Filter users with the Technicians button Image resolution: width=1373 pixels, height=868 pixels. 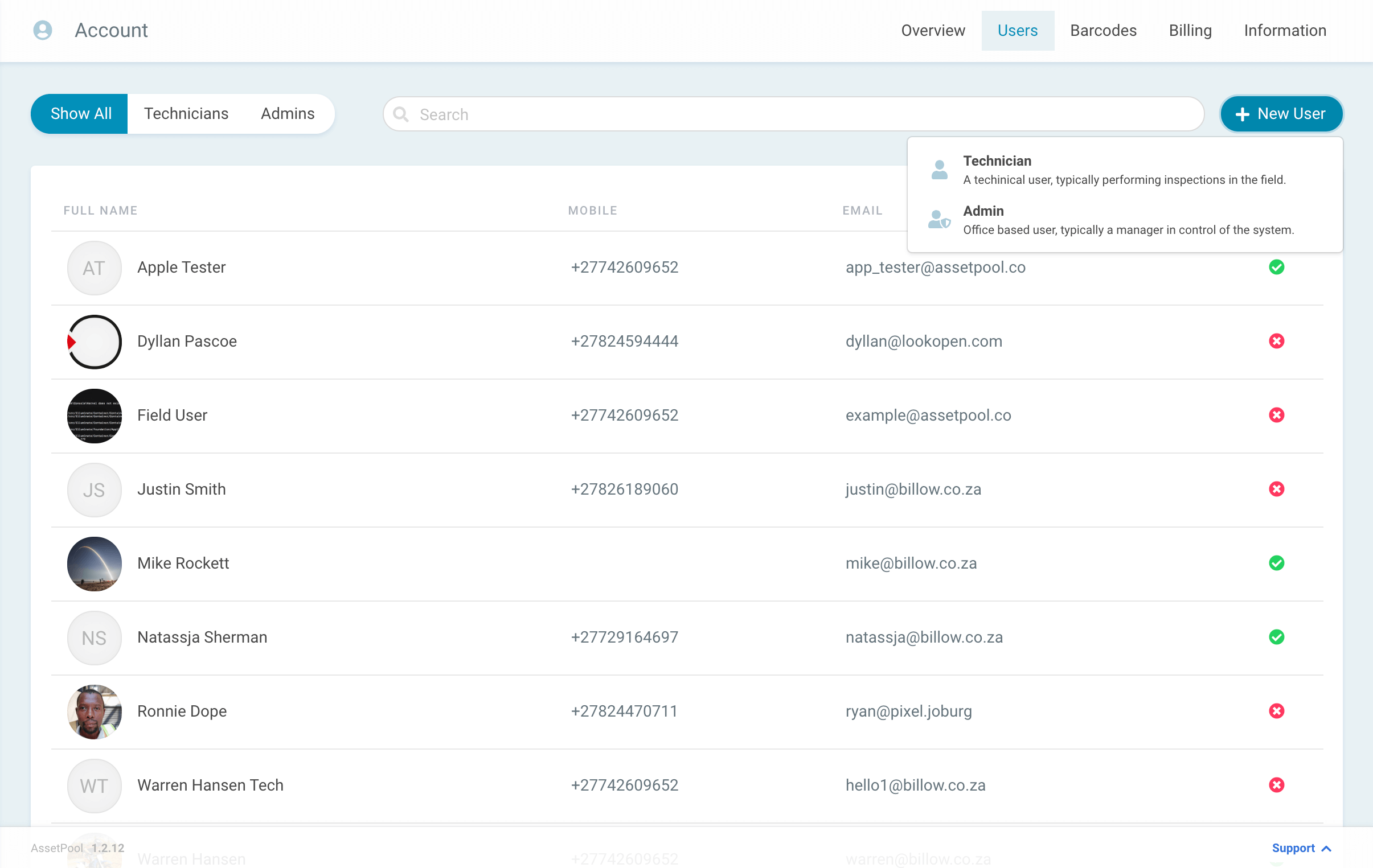pyautogui.click(x=186, y=113)
